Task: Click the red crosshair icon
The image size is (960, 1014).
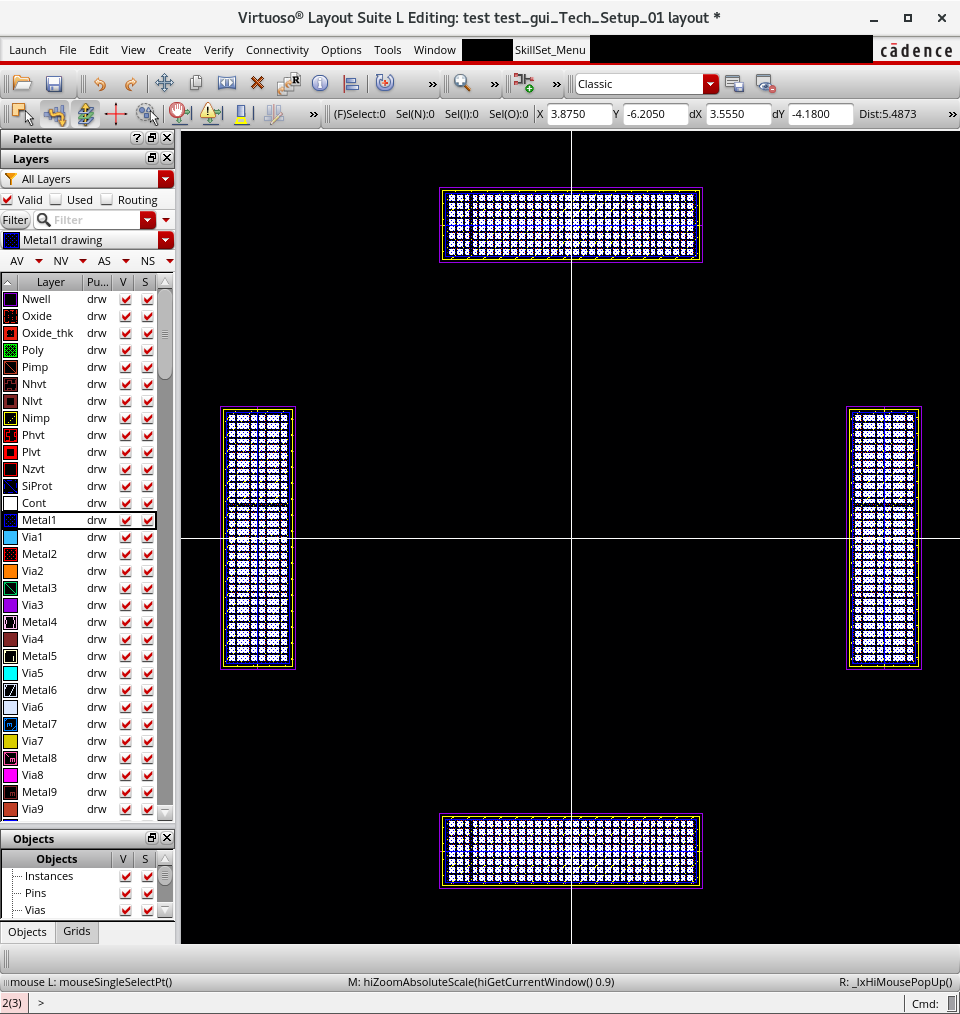Action: [x=115, y=114]
